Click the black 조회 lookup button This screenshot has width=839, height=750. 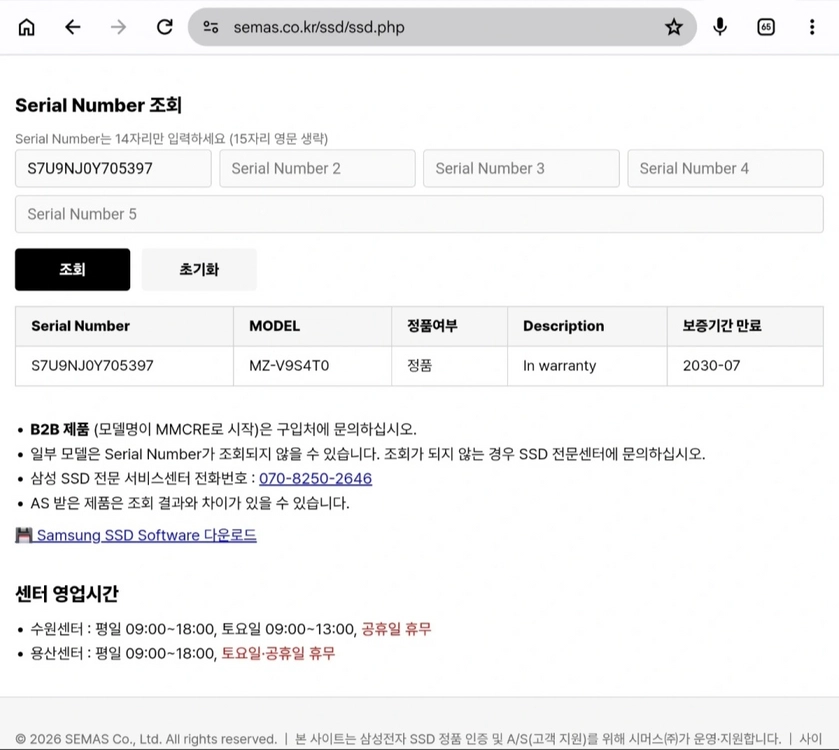tap(72, 270)
